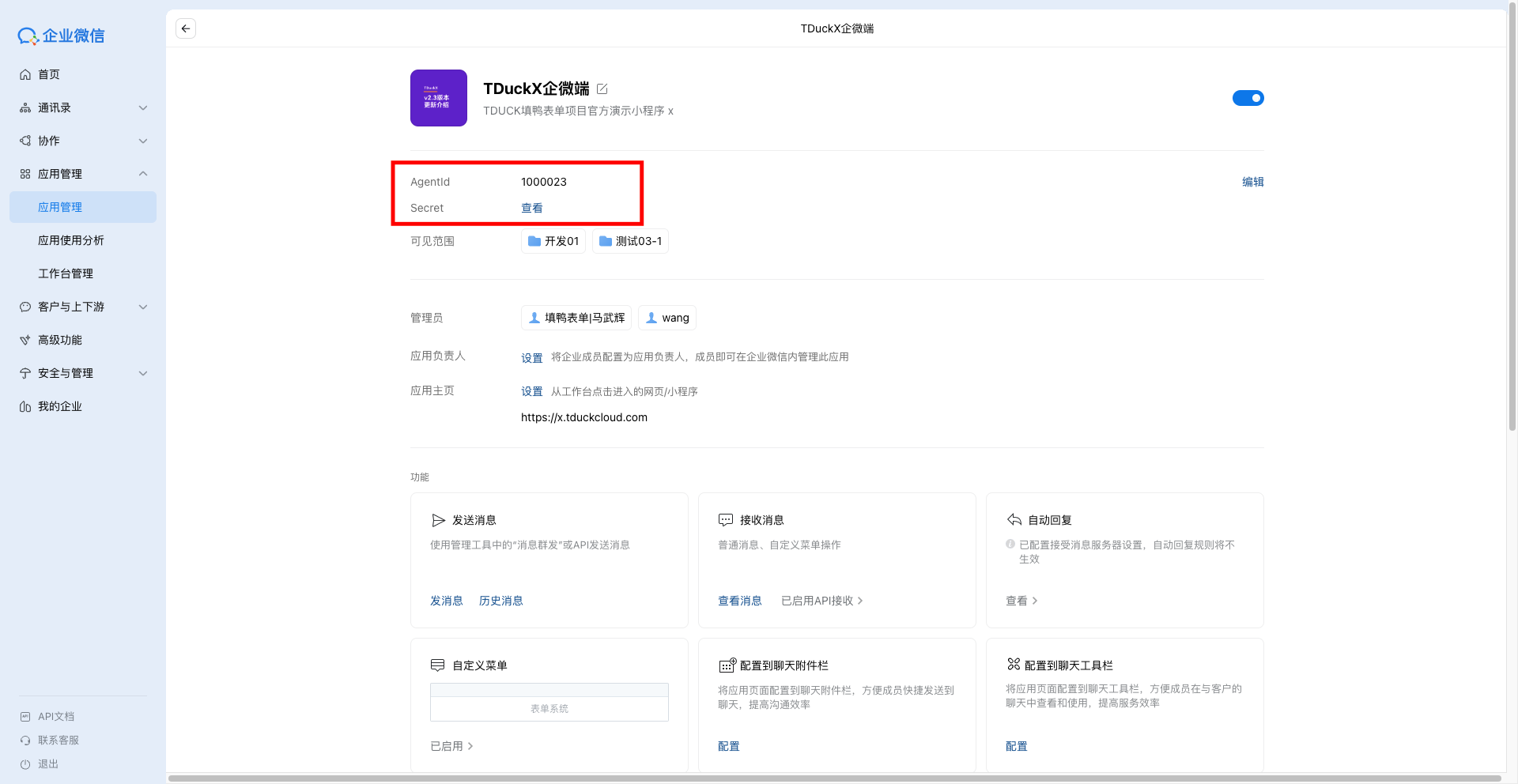This screenshot has width=1518, height=784.
Task: Click 编辑 to edit AgentId settings
Action: pyautogui.click(x=1253, y=182)
